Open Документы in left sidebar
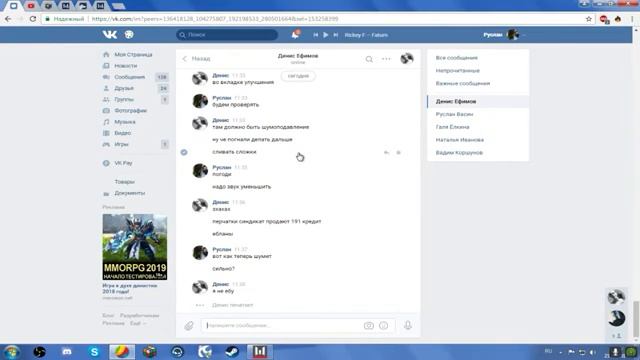 coord(129,193)
